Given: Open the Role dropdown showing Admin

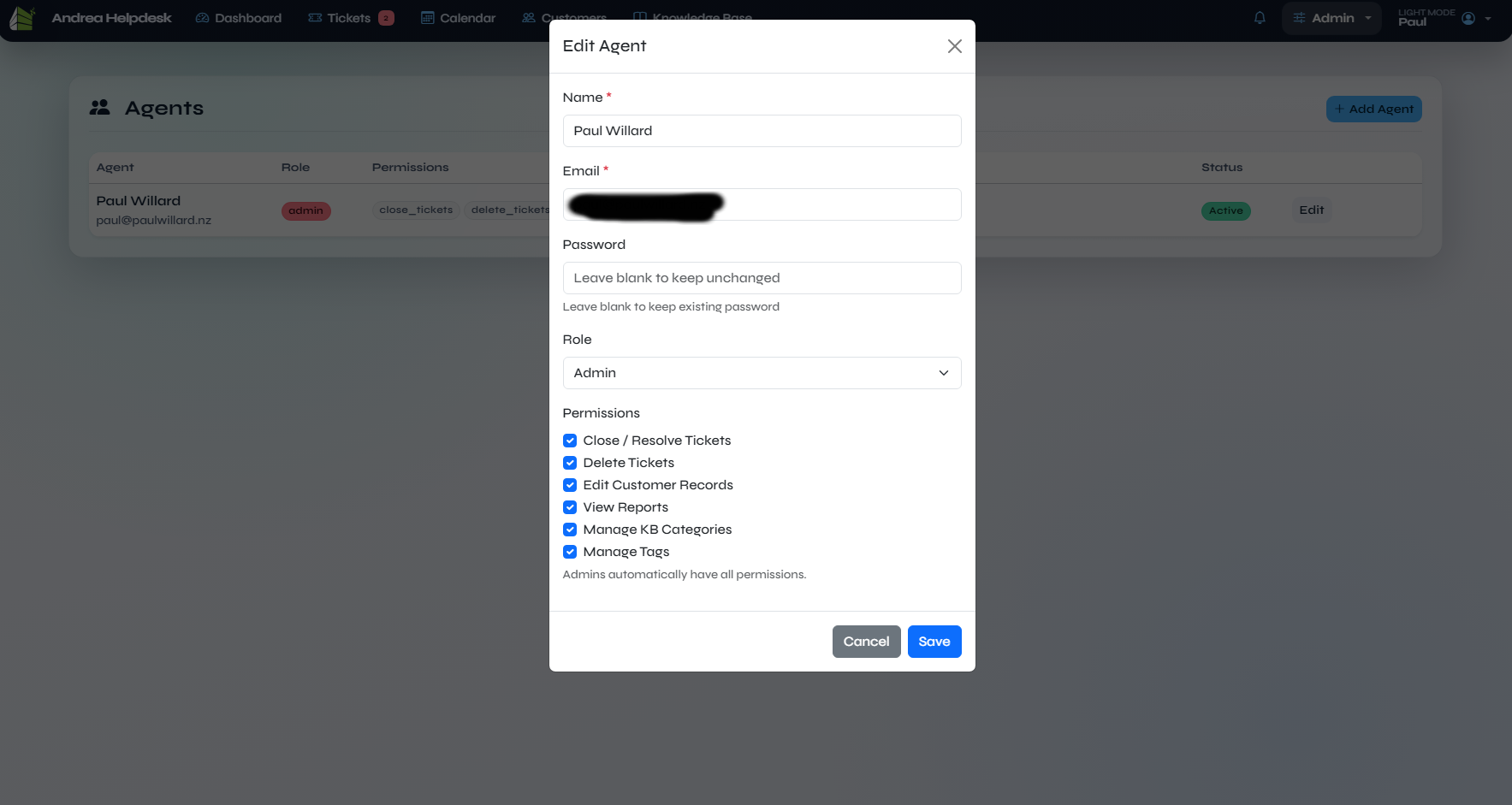Looking at the screenshot, I should pos(762,373).
